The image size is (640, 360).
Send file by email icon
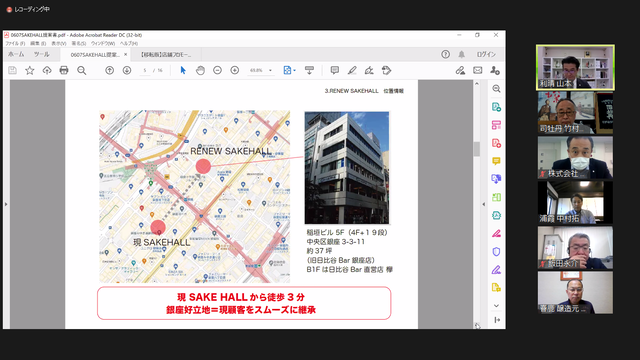click(x=478, y=71)
